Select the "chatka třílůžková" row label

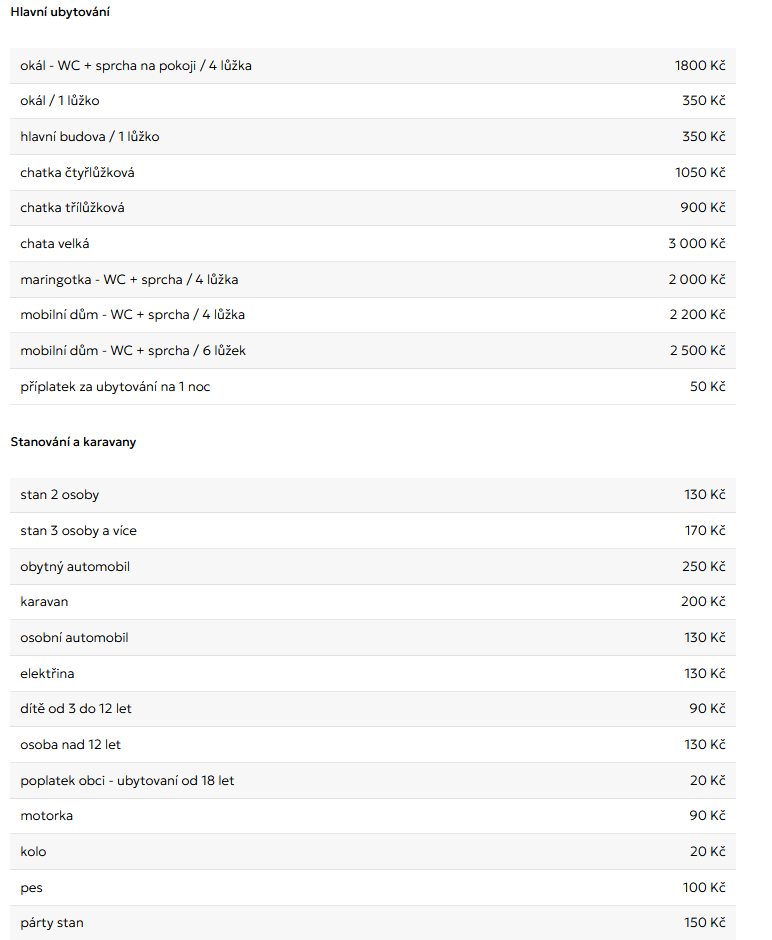tap(72, 208)
